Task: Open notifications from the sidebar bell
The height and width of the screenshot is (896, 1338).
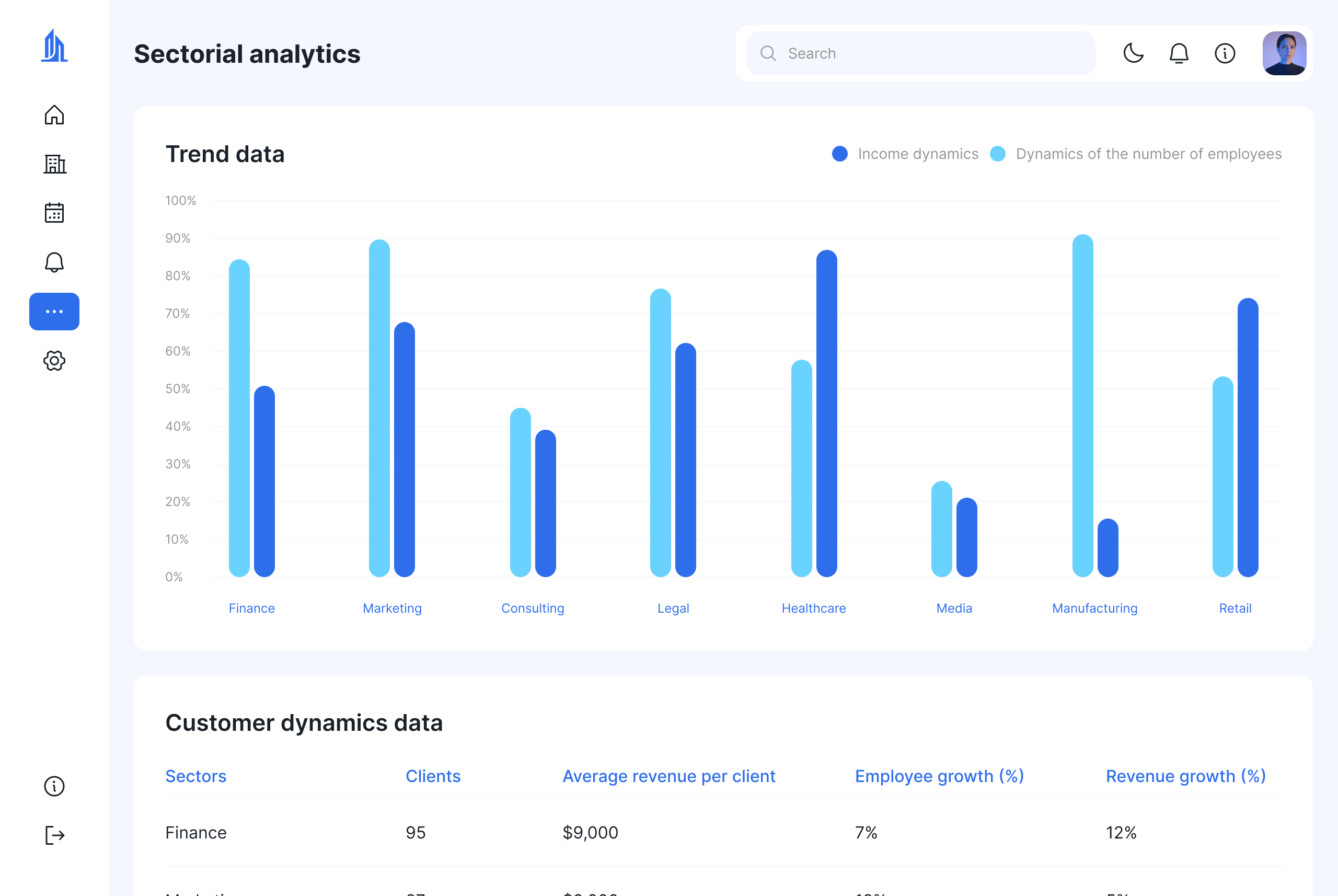Action: [x=54, y=262]
